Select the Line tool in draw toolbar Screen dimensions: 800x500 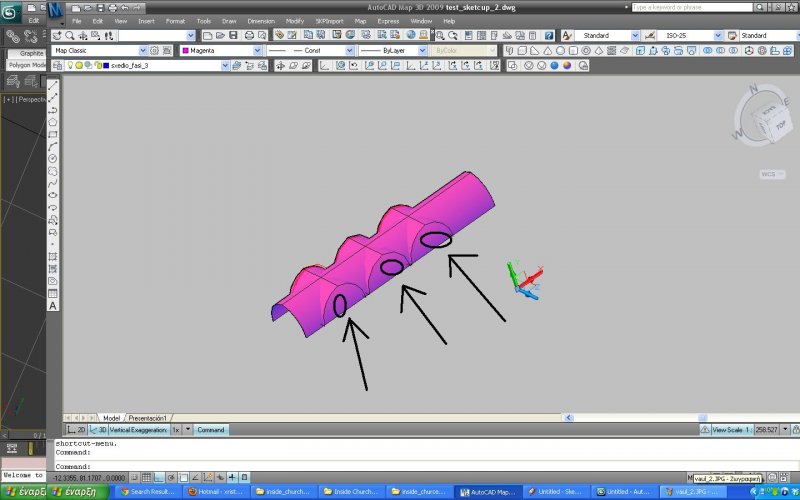point(53,84)
